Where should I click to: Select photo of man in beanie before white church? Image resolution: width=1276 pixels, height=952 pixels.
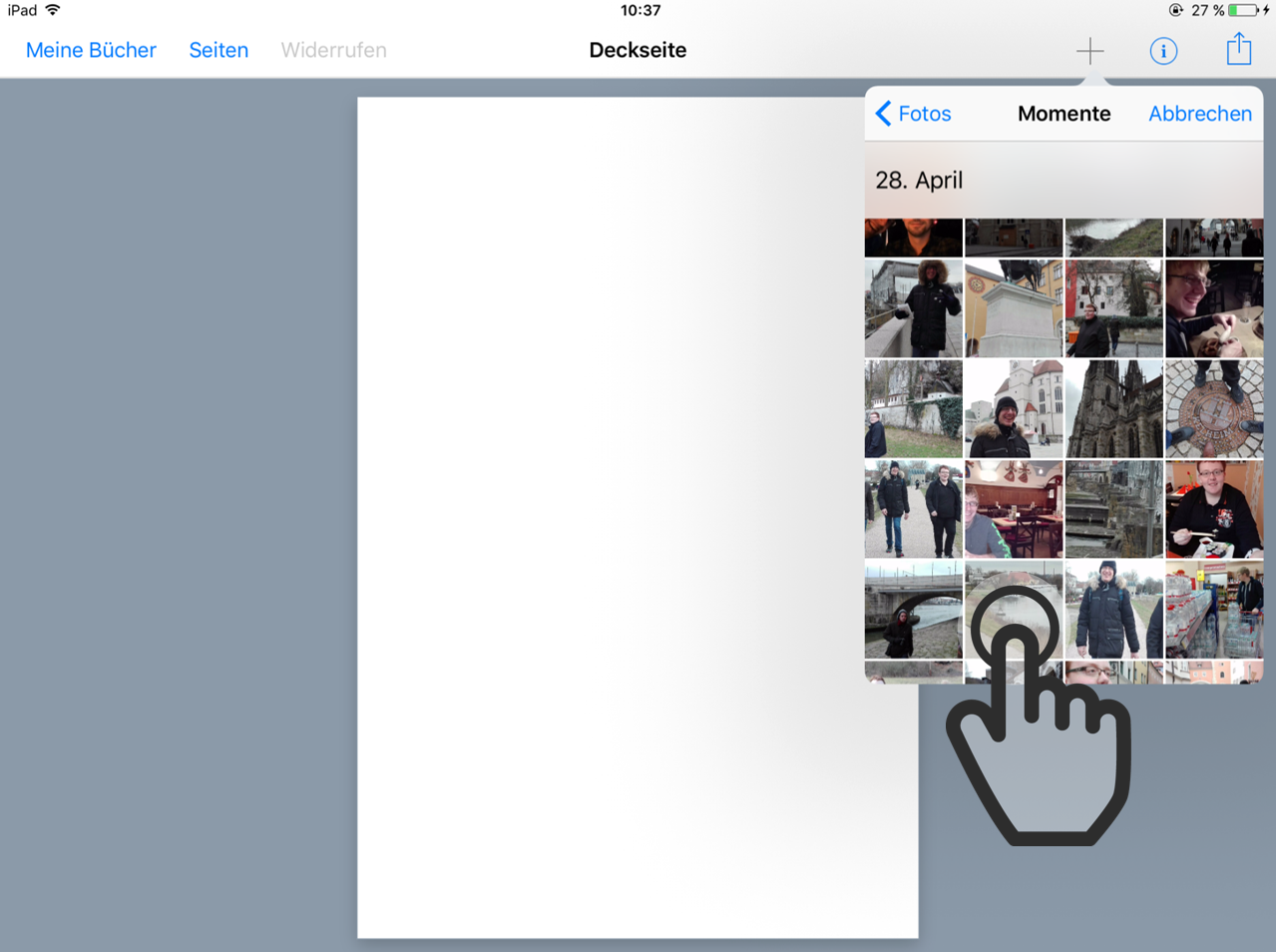click(x=1014, y=409)
